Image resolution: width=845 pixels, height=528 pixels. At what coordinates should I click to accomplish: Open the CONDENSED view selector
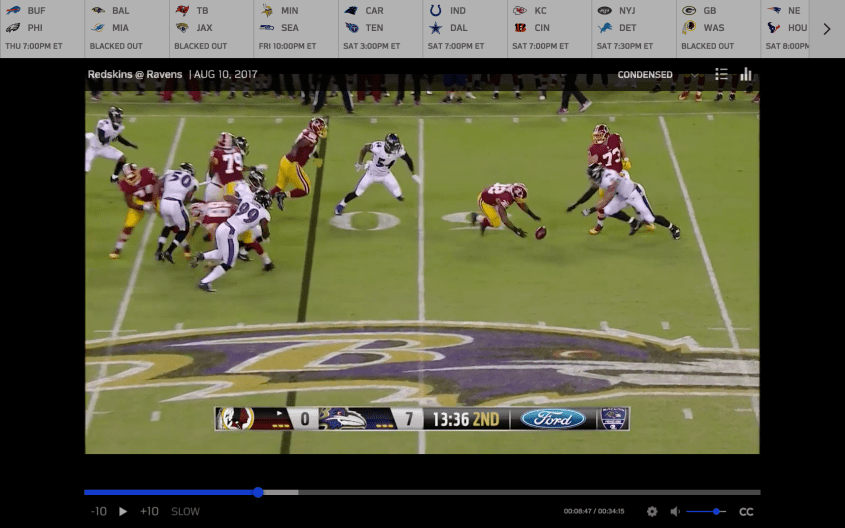point(645,75)
